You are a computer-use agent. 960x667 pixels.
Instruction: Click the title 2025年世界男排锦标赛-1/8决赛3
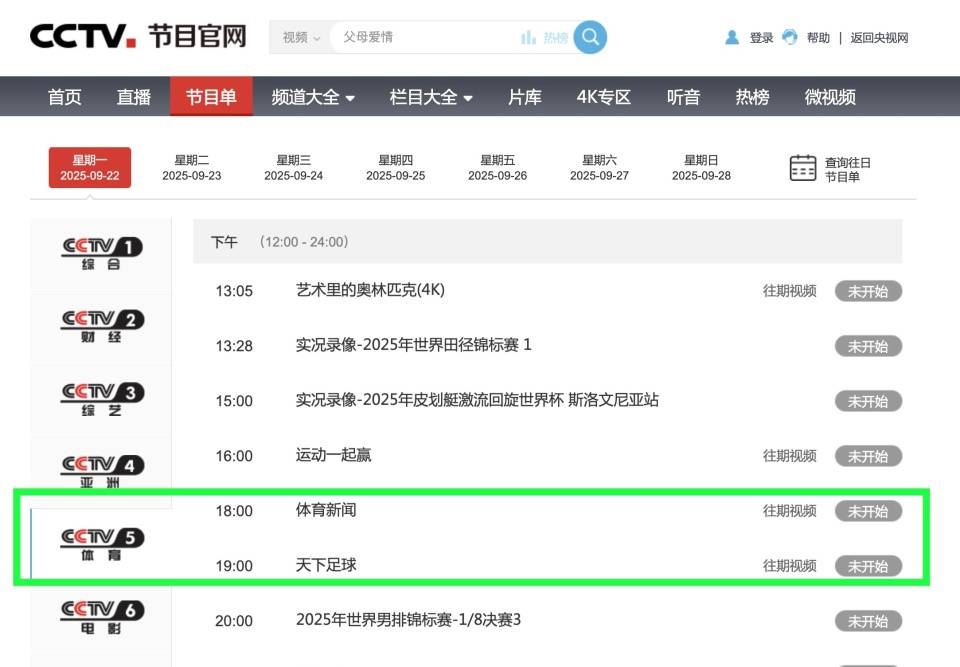tap(408, 620)
